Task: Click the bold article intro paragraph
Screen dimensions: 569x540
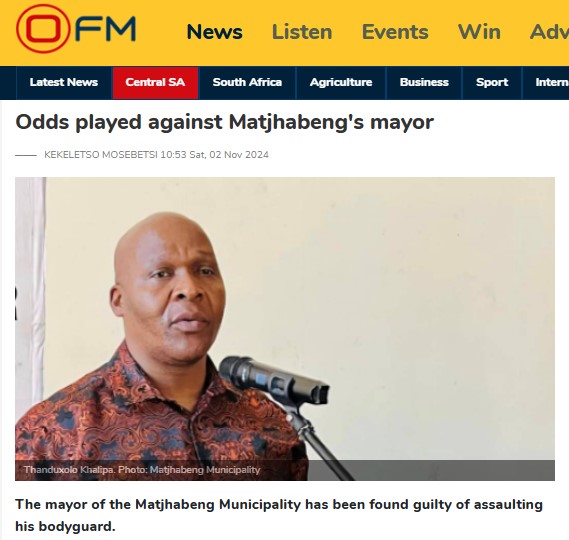Action: (279, 515)
